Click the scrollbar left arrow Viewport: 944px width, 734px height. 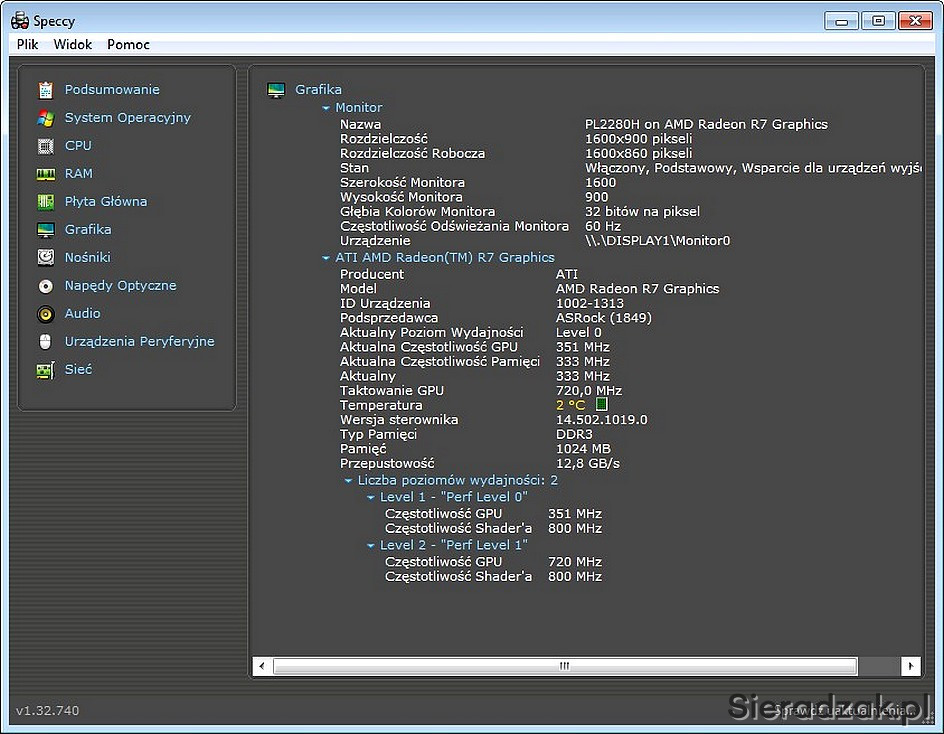(261, 666)
